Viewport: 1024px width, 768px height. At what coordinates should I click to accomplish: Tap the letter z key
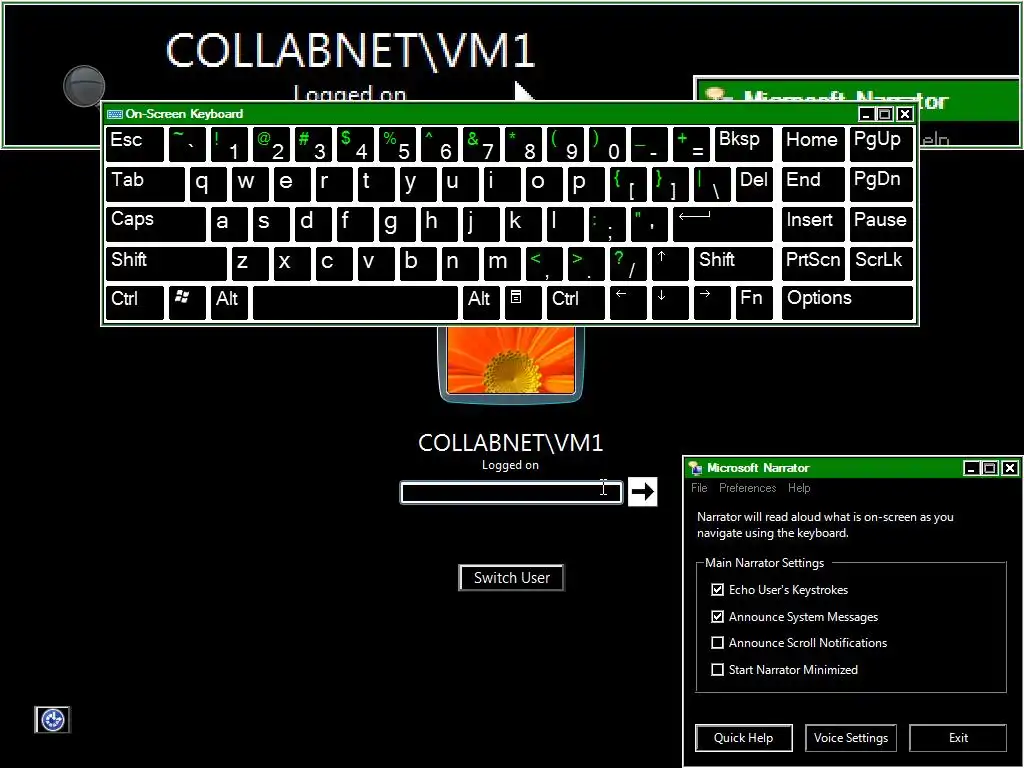point(249,263)
